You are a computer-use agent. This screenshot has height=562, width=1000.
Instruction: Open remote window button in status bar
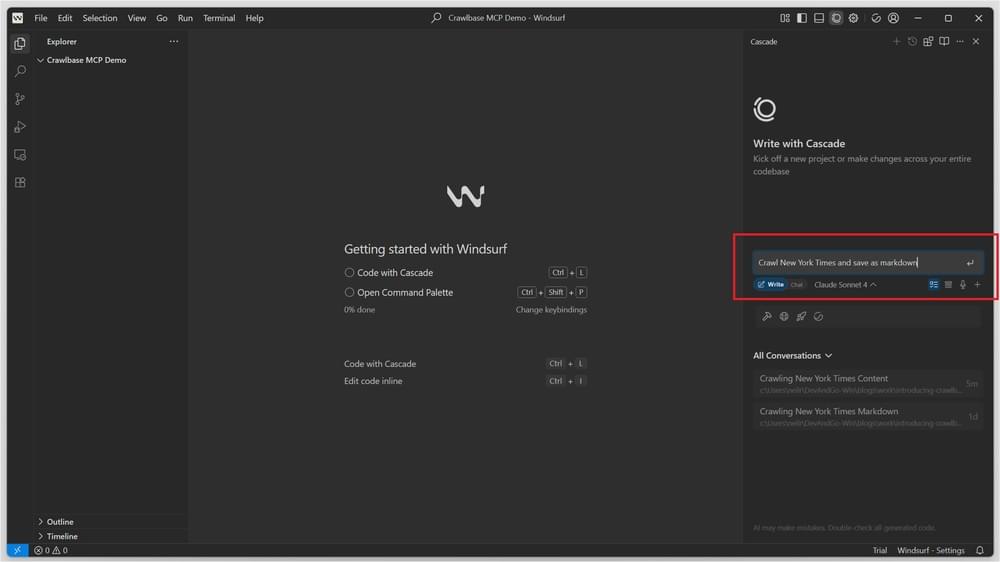pyautogui.click(x=17, y=551)
